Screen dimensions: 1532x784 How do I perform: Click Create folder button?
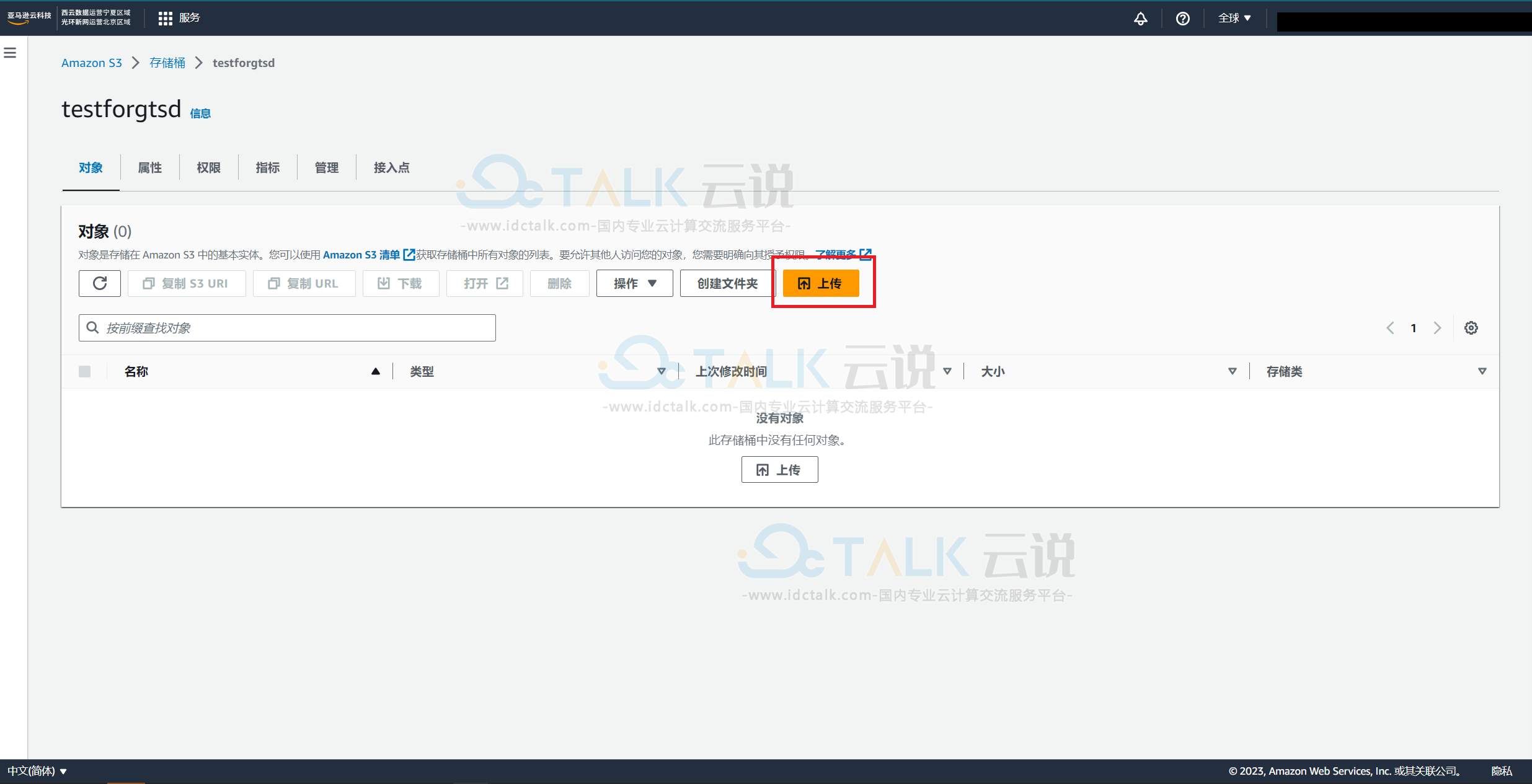tap(727, 283)
